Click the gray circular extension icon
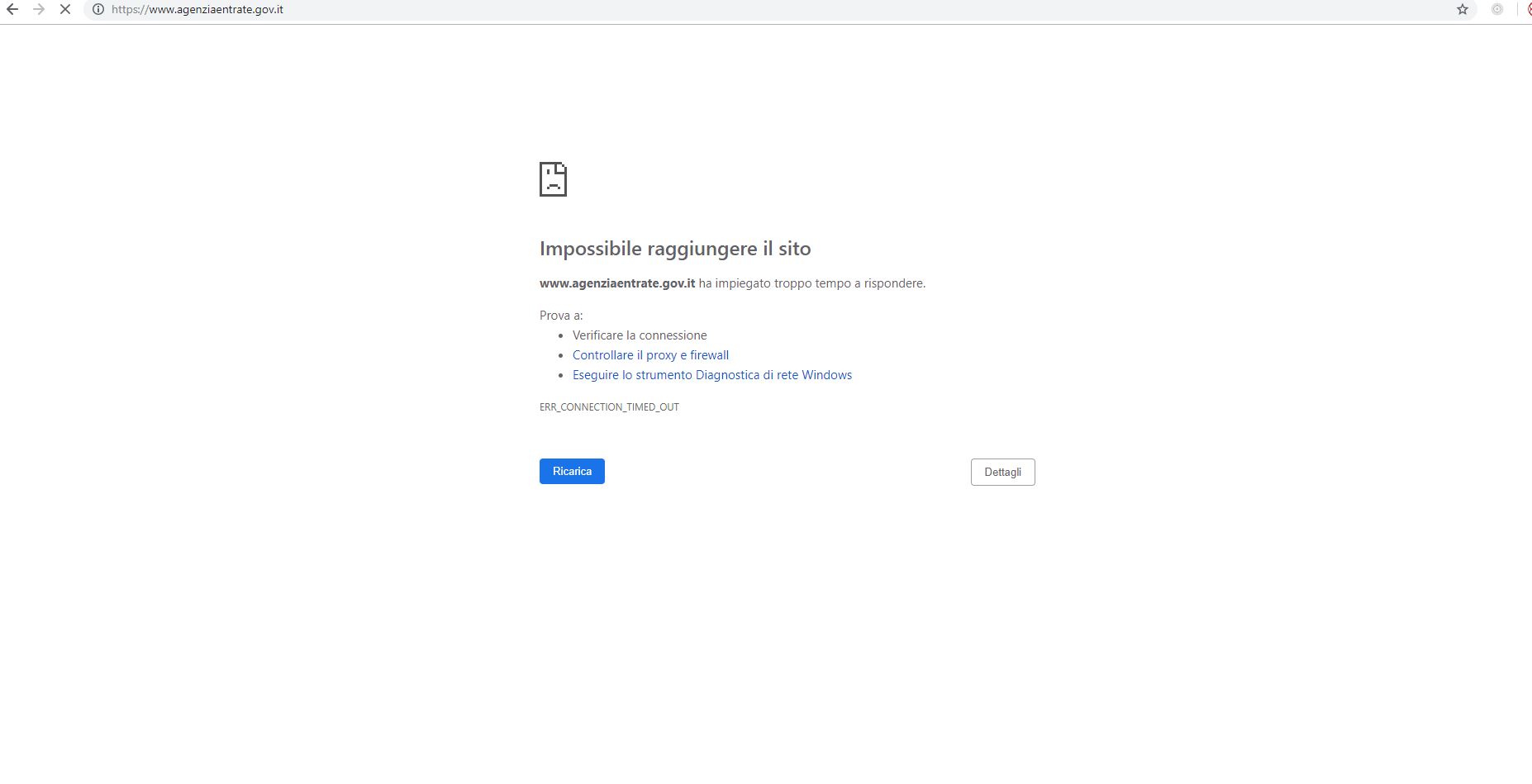This screenshot has height=784, width=1532. coord(1497,10)
